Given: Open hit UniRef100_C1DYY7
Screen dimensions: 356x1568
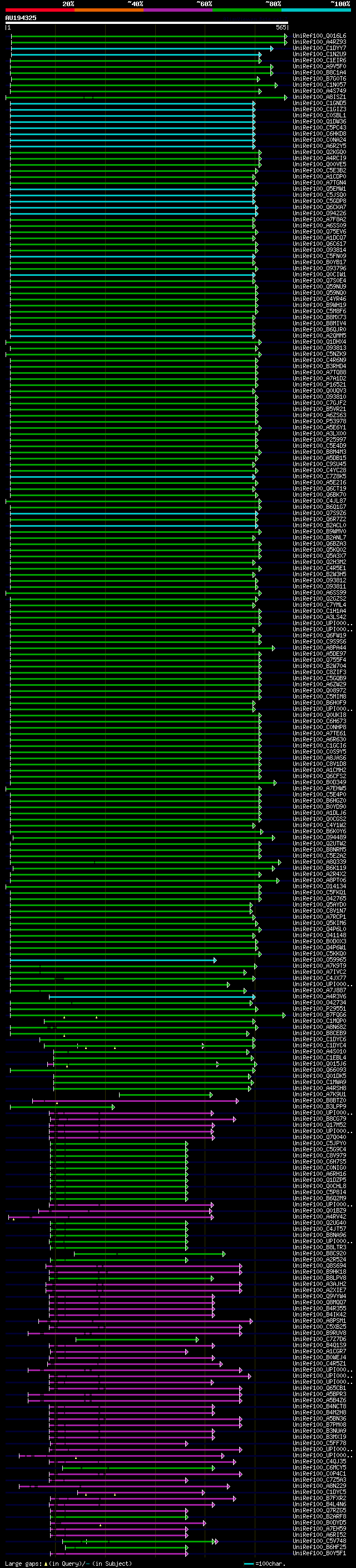Looking at the screenshot, I should pos(319,48).
